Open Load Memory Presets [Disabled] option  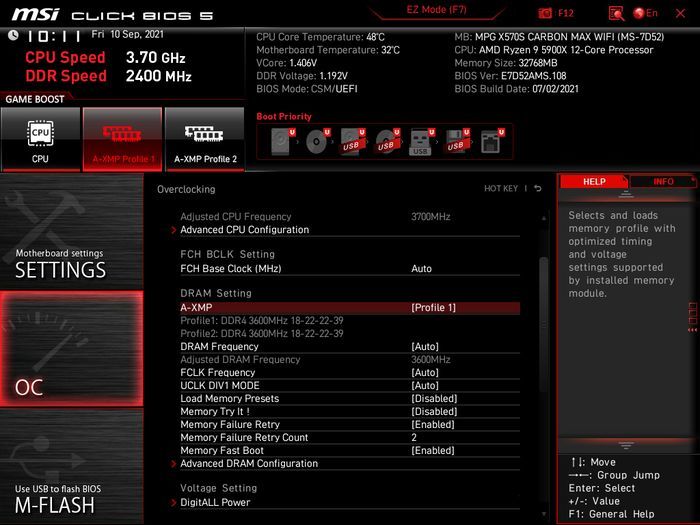(x=350, y=398)
